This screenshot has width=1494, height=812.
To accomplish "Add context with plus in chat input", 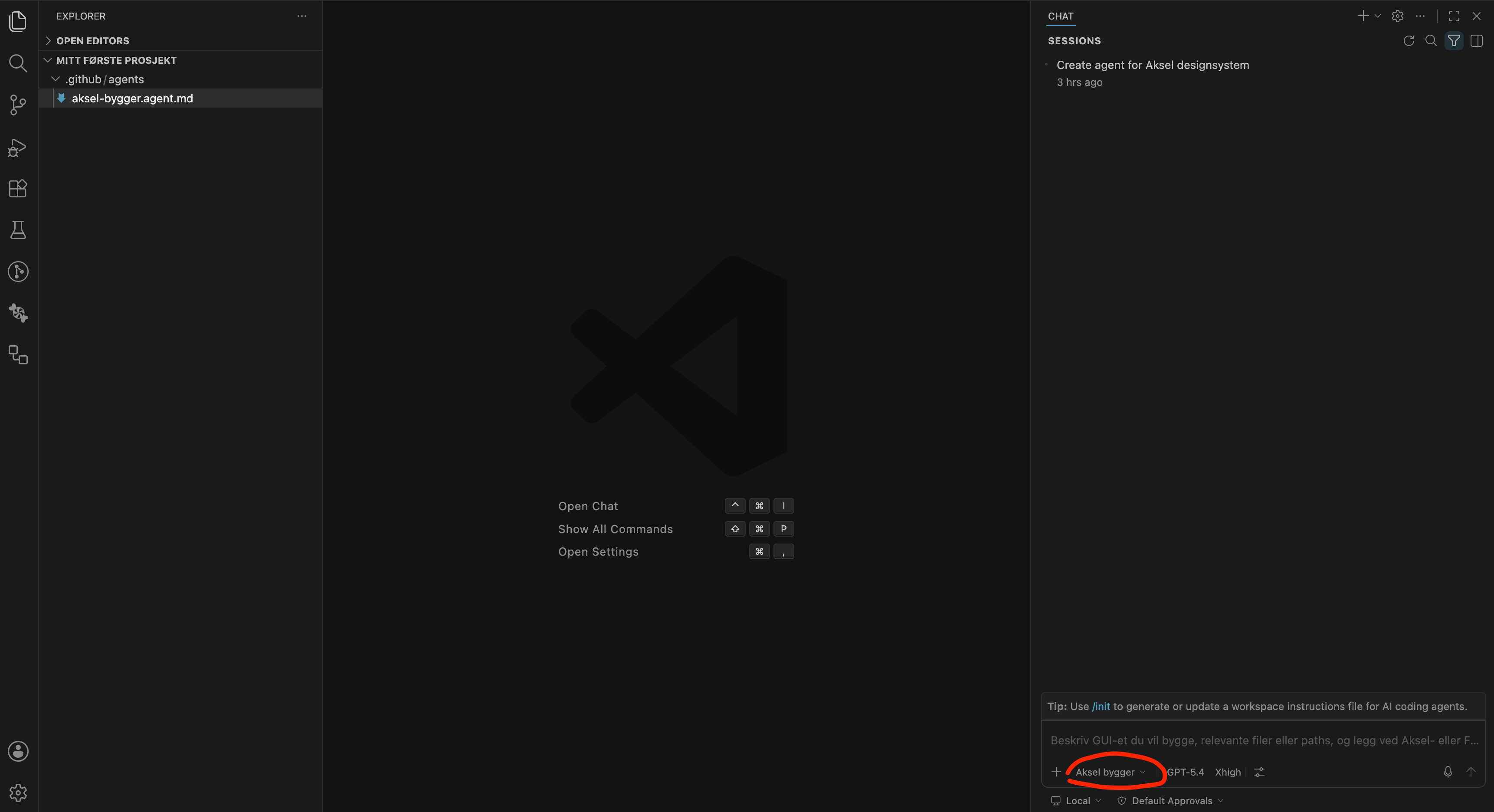I will (1056, 772).
